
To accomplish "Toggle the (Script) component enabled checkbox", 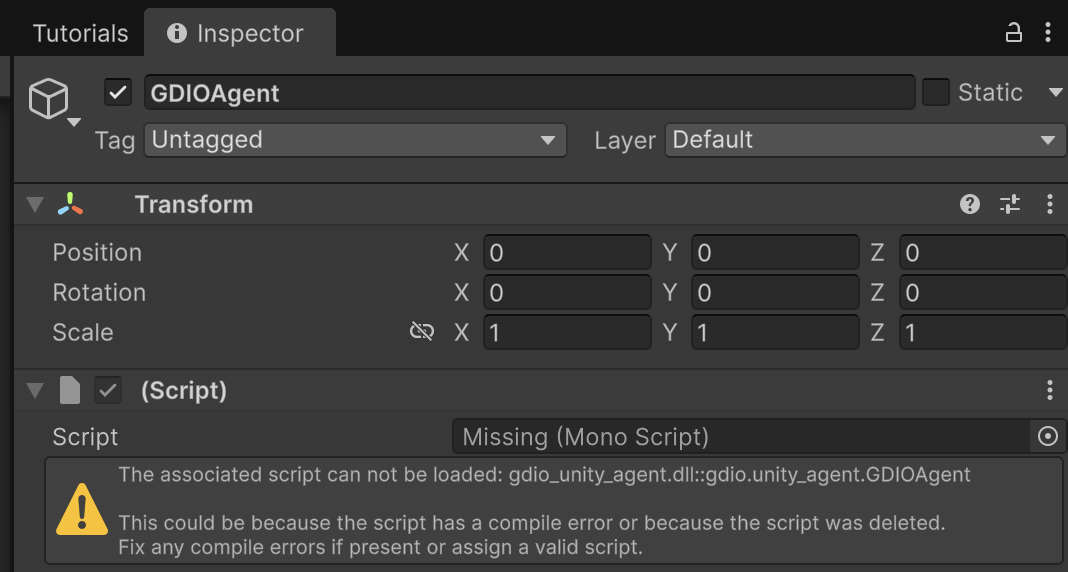I will (x=108, y=390).
